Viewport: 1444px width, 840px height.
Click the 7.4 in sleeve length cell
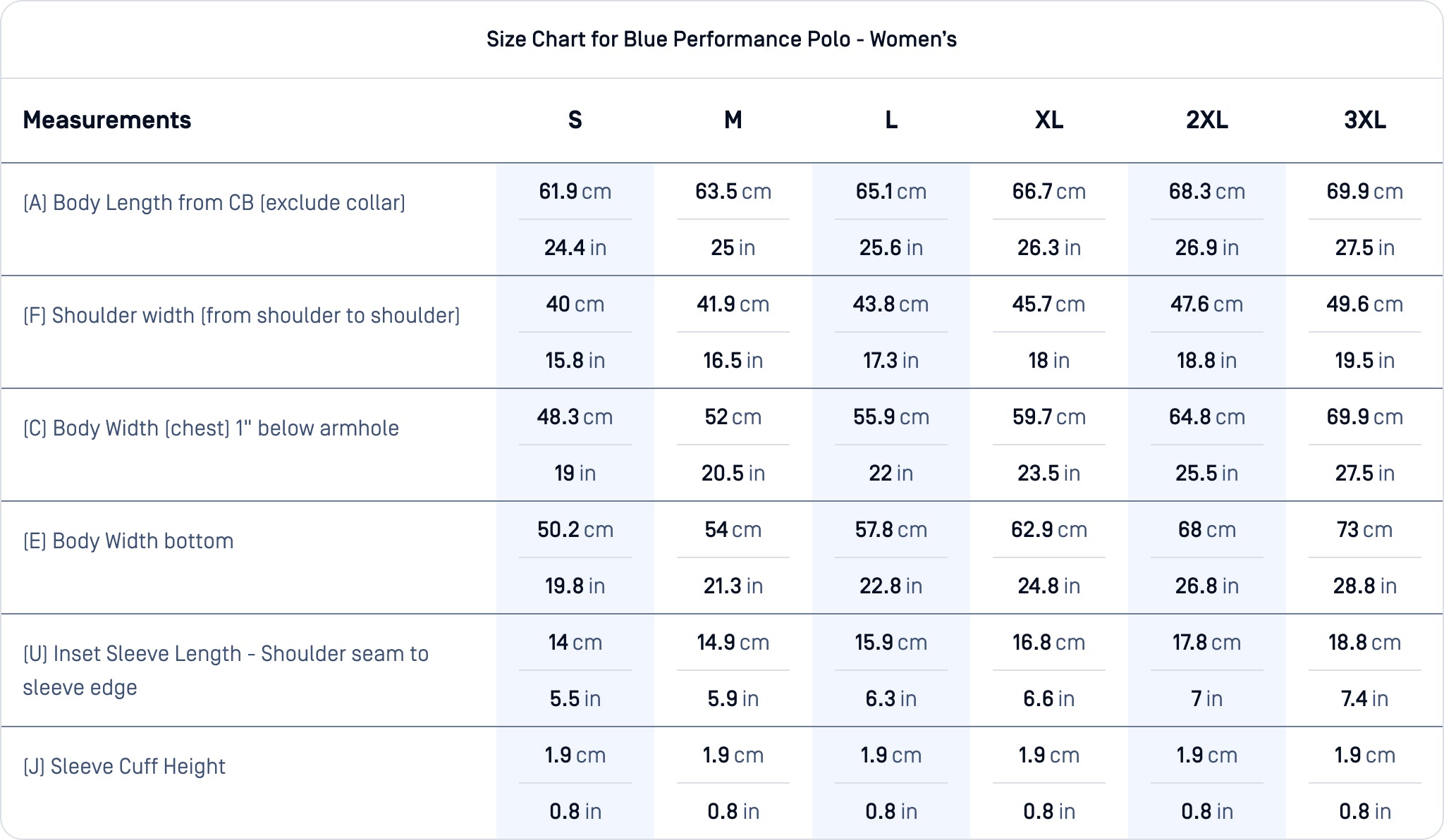coord(1364,699)
